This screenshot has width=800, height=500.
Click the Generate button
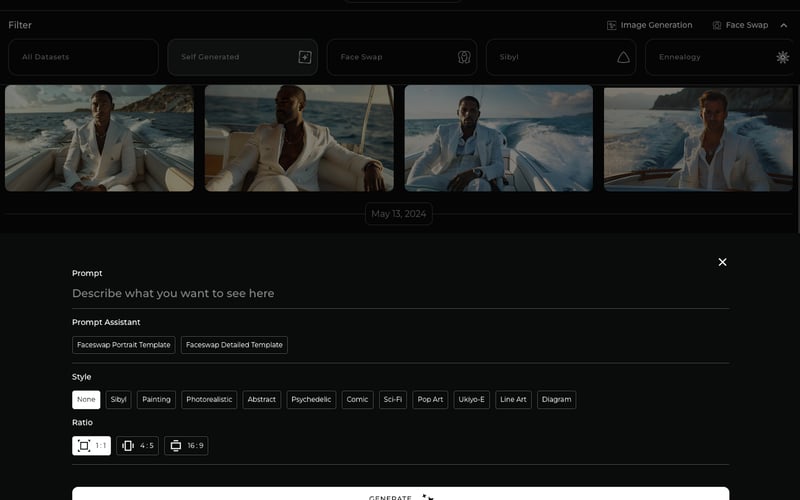[401, 494]
